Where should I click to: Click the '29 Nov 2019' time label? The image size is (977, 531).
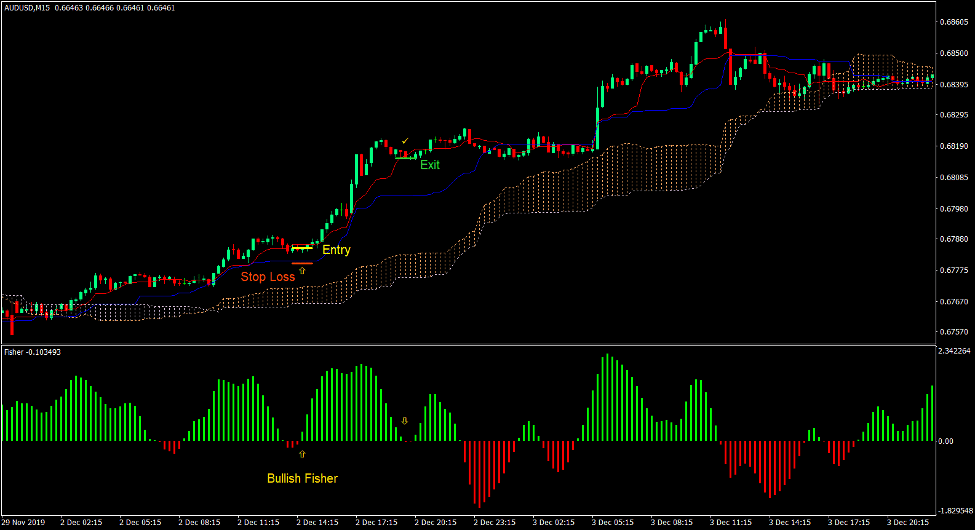[24, 522]
